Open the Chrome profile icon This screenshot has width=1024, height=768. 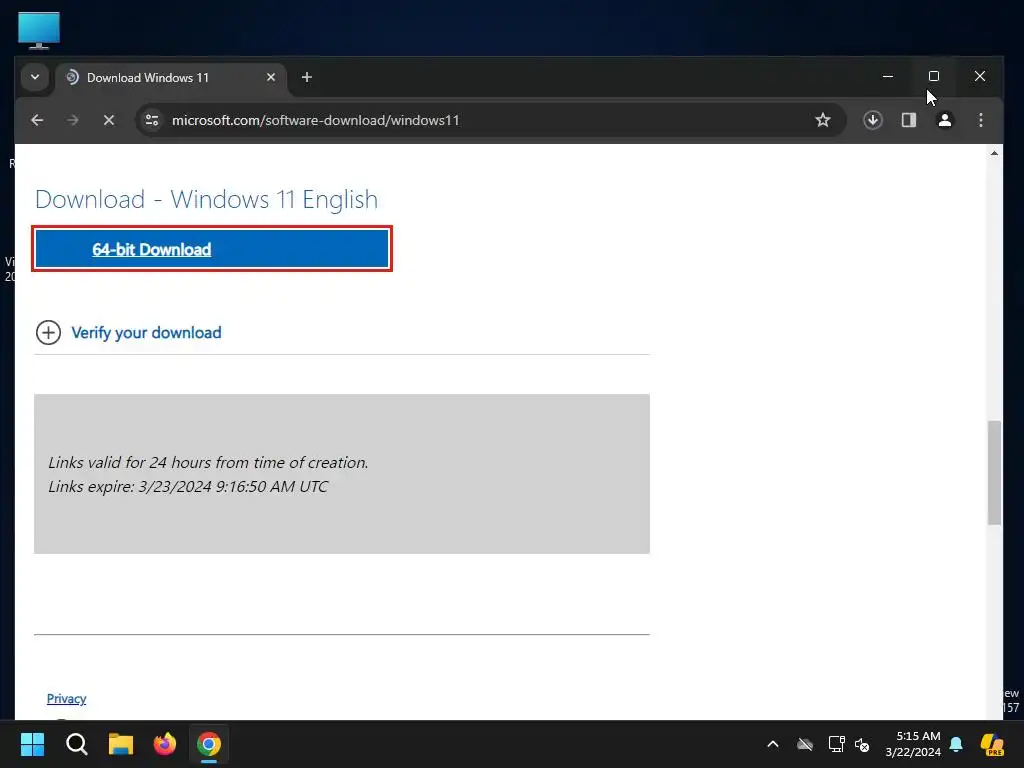click(x=944, y=120)
